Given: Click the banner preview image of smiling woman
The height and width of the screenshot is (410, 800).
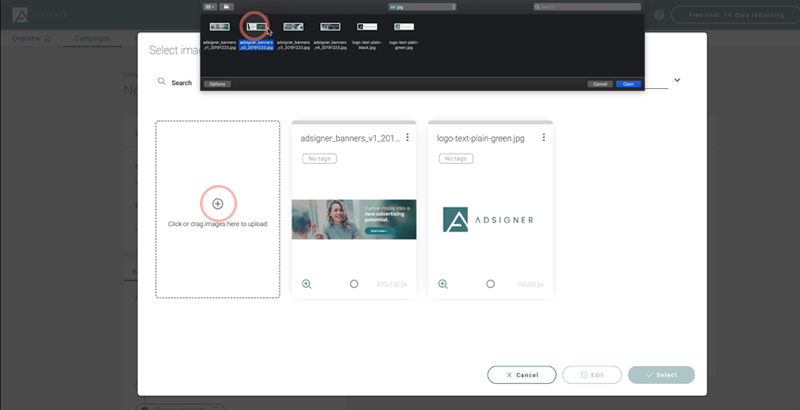Looking at the screenshot, I should tap(354, 219).
